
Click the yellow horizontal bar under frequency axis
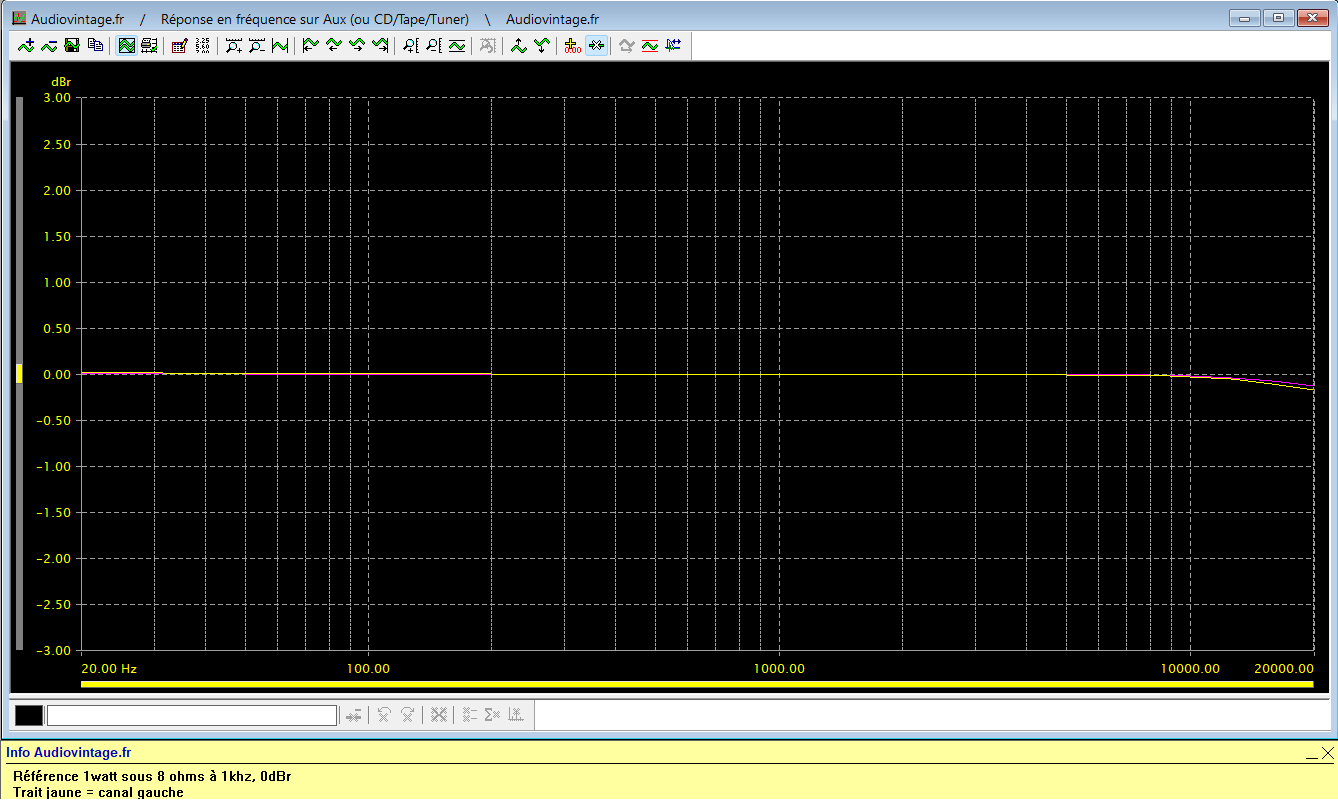pos(696,684)
